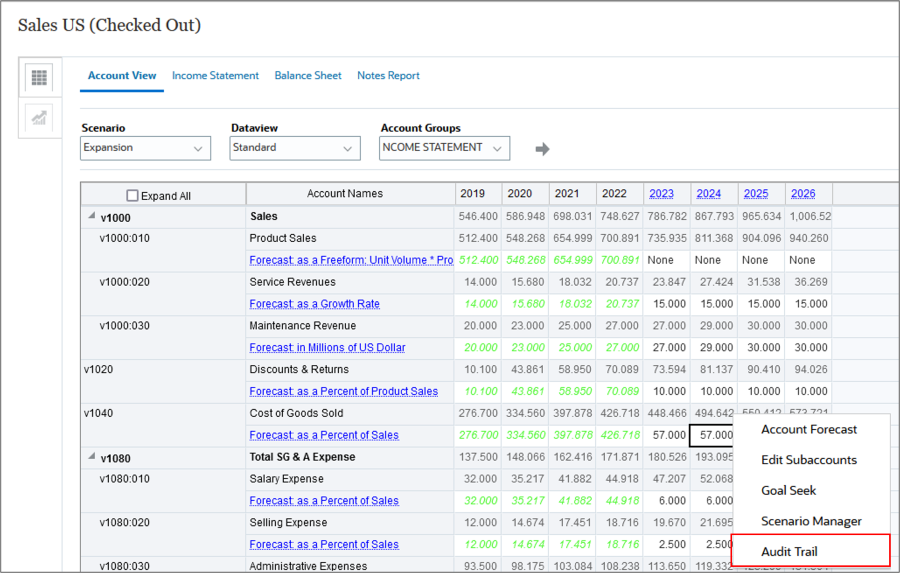
Task: Open Forecast in Millions of US Dollar link
Action: click(327, 347)
